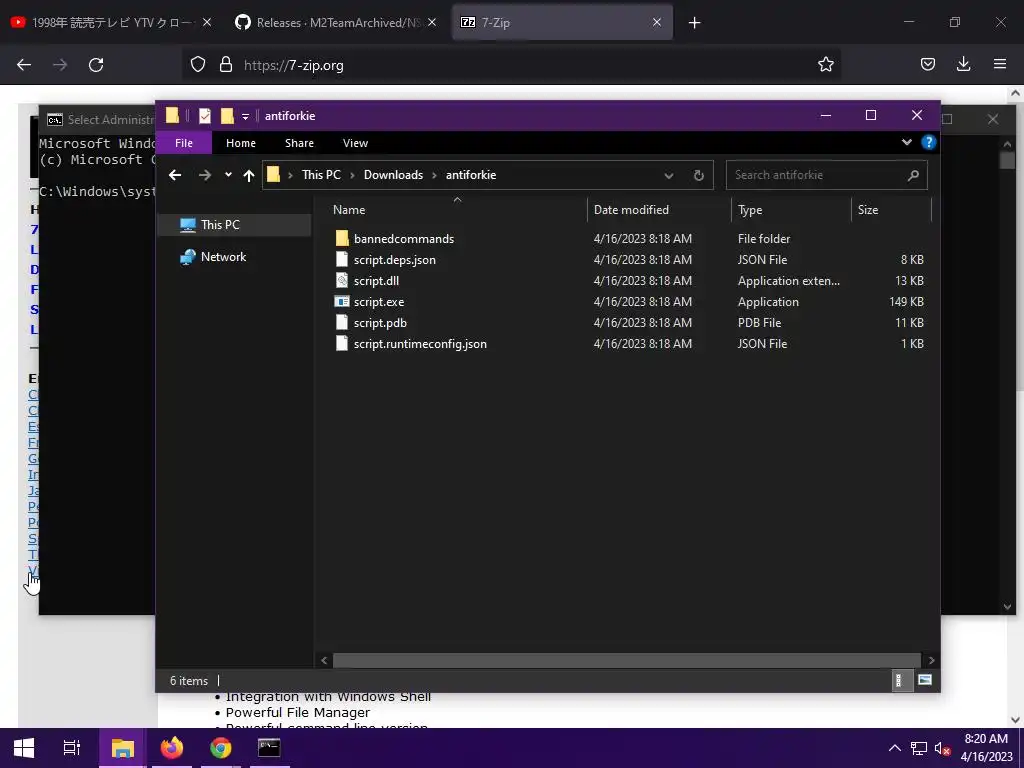Click the Properties icon in Explorer title bar
Viewport: 1024px width, 768px height.
tap(204, 116)
